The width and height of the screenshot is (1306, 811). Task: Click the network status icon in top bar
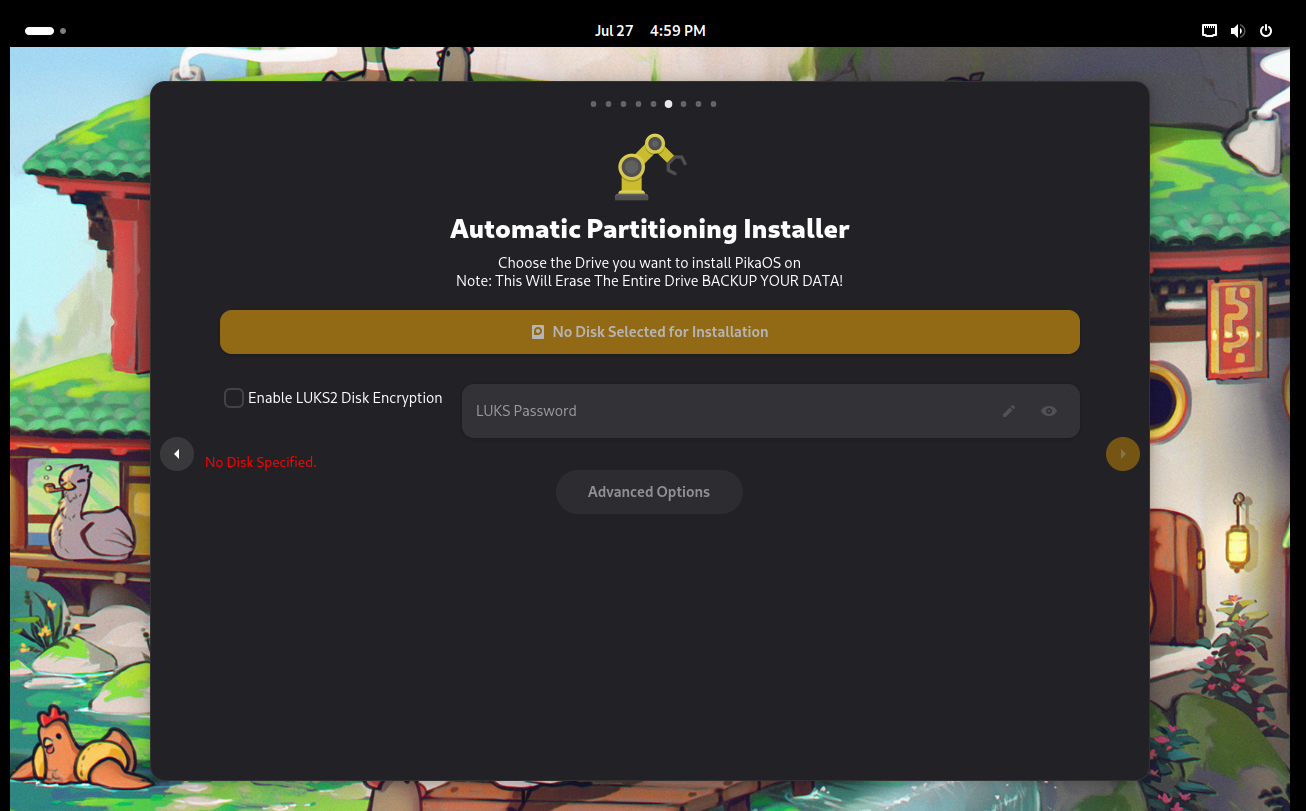pyautogui.click(x=1209, y=31)
